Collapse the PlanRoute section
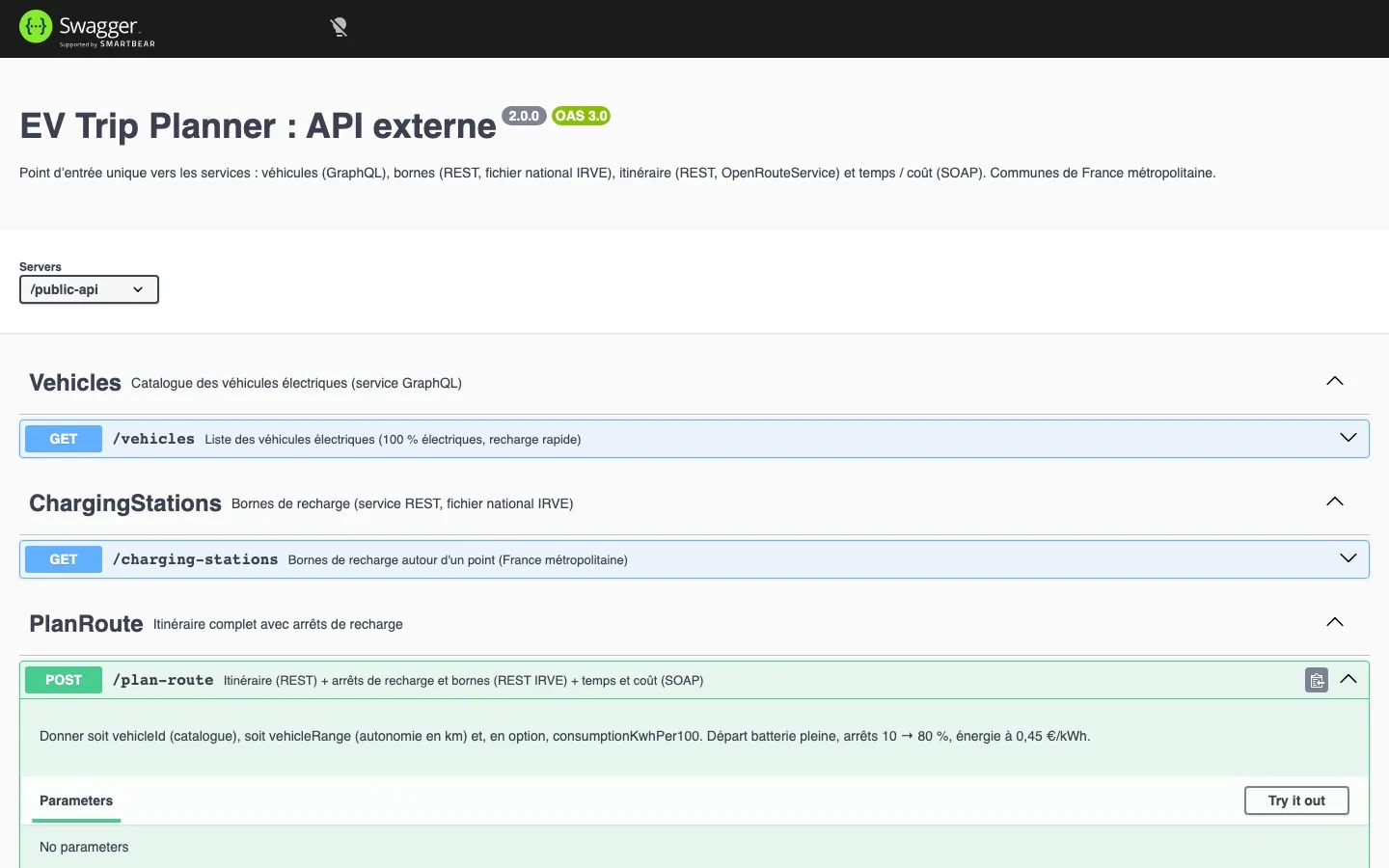1389x868 pixels. click(x=1335, y=623)
